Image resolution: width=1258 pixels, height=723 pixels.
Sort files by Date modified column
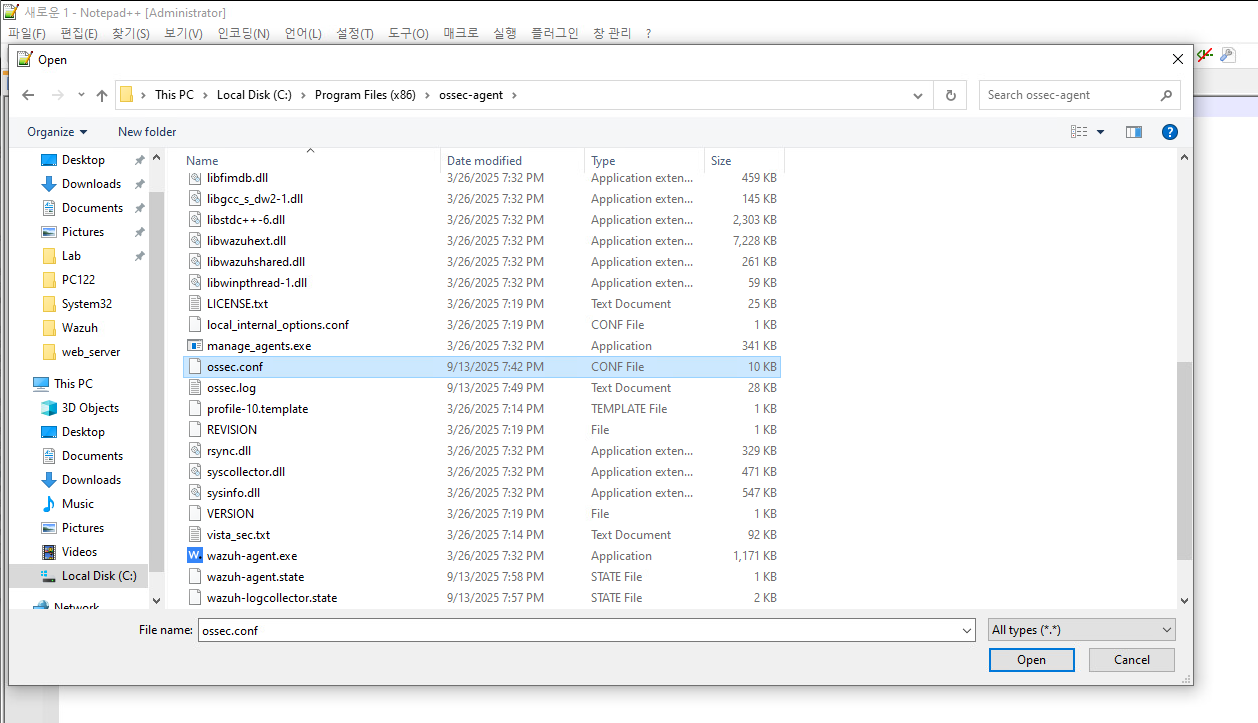(x=513, y=160)
